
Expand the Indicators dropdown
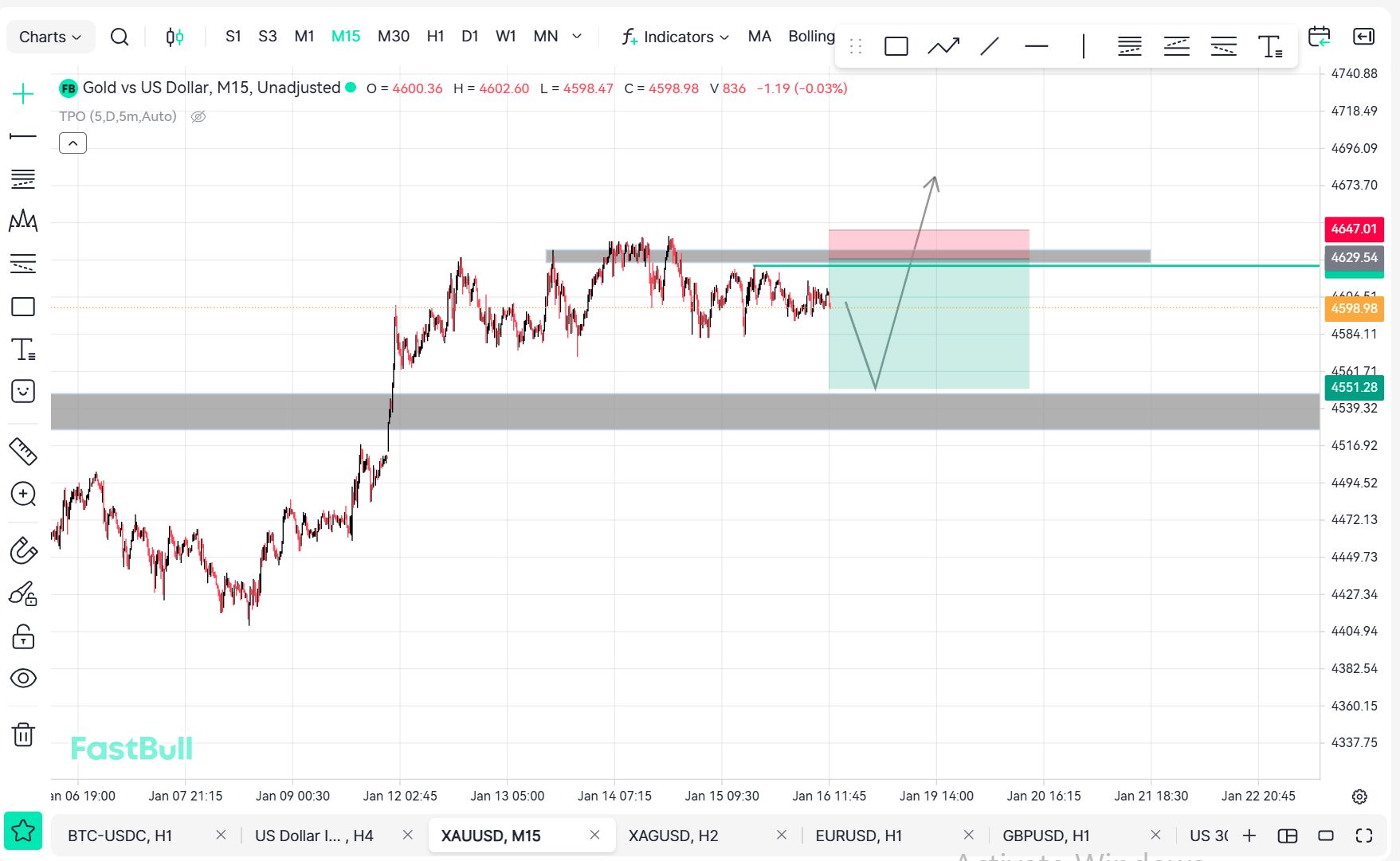coord(676,37)
